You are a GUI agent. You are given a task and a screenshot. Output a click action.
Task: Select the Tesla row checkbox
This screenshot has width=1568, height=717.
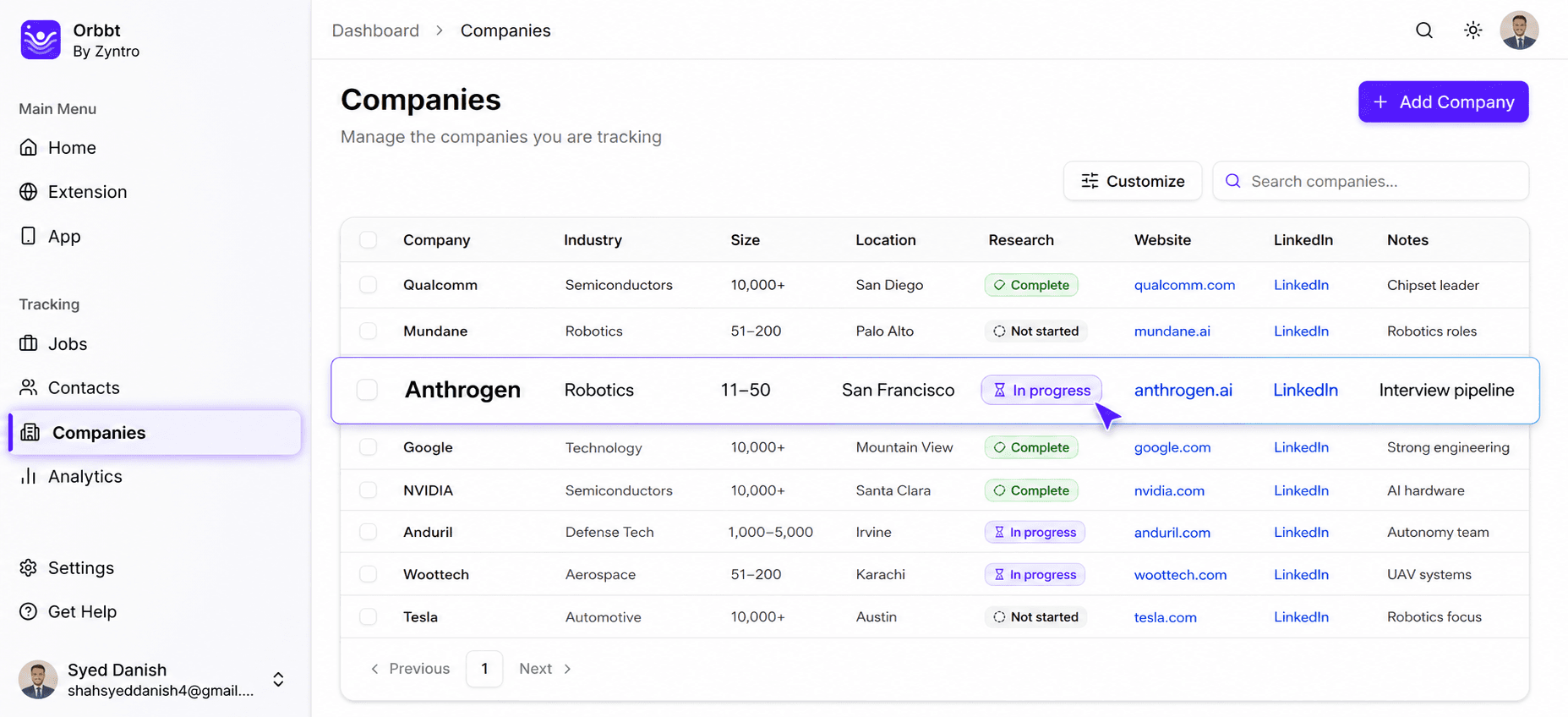click(368, 617)
